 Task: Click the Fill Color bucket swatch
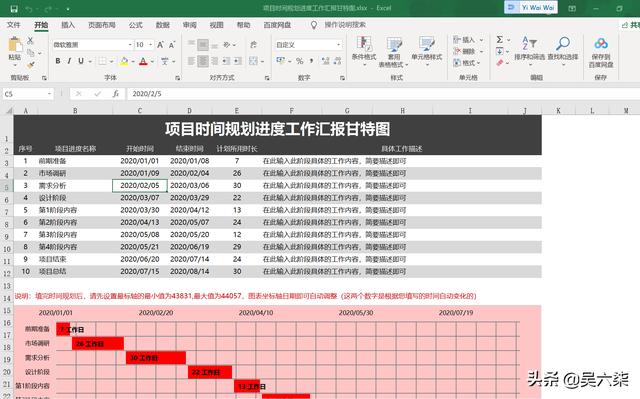[x=124, y=61]
